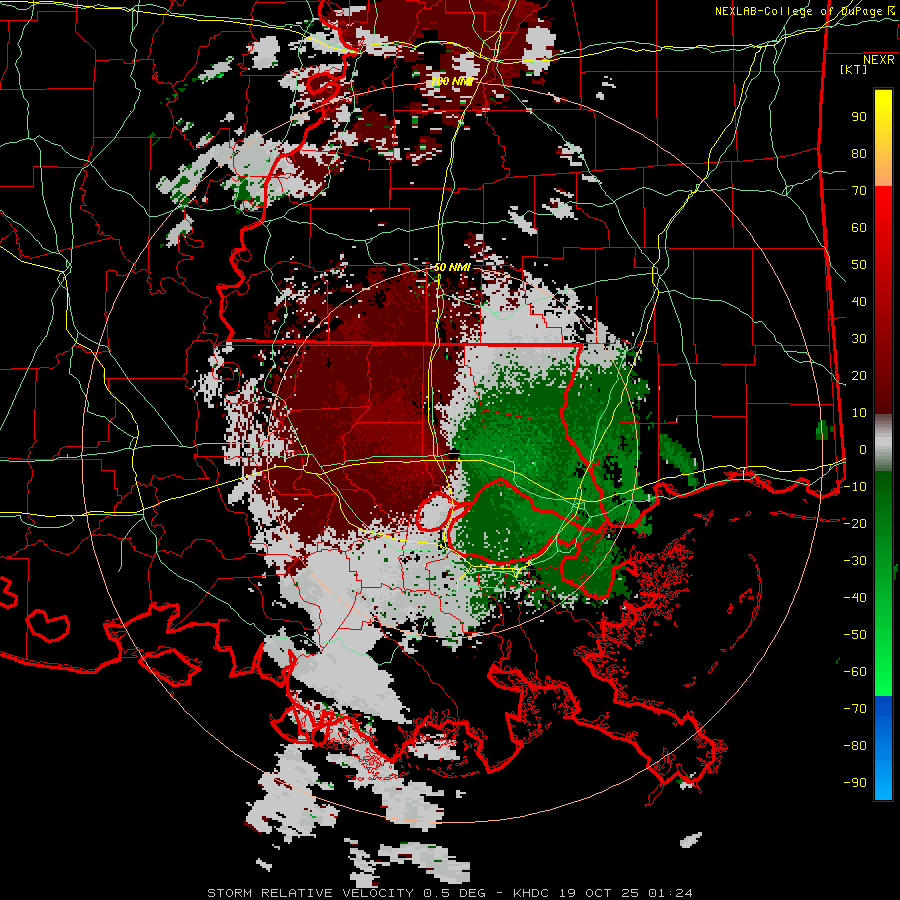This screenshot has width=900, height=900.
Task: Click the "19 OCT 25" date in the caption
Action: [x=599, y=893]
